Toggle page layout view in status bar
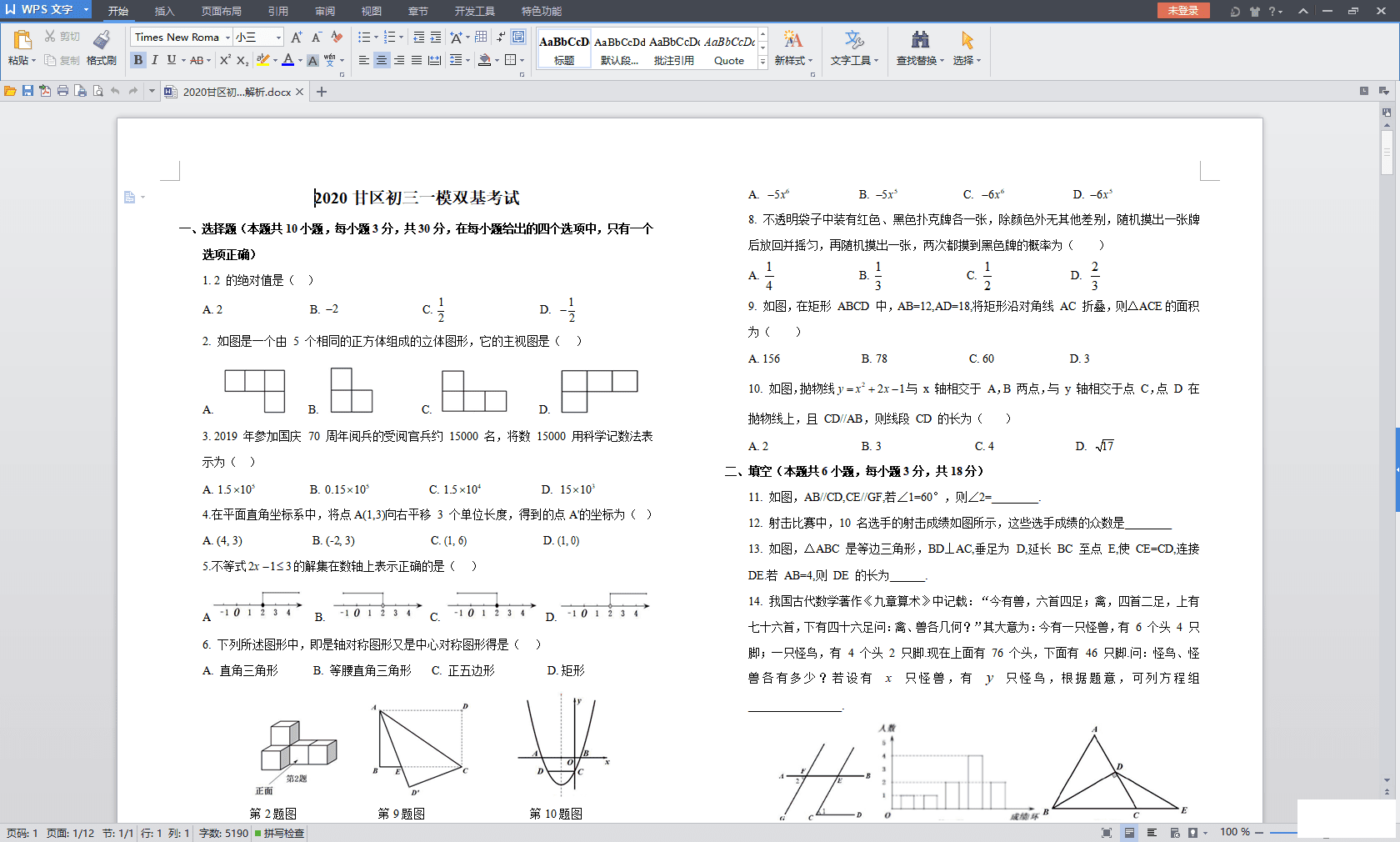This screenshot has width=1400, height=842. [1129, 833]
